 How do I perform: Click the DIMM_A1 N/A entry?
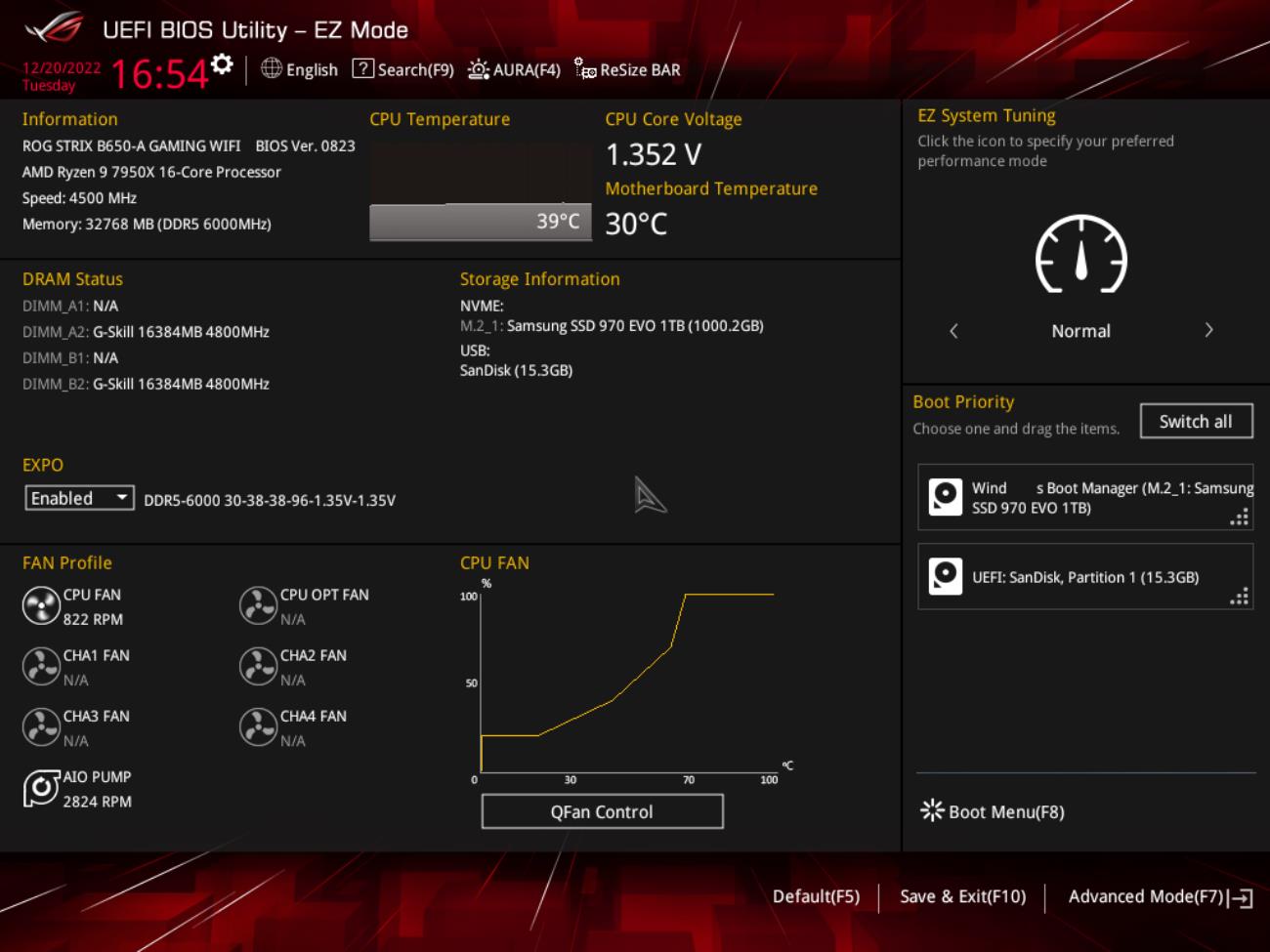[x=70, y=306]
